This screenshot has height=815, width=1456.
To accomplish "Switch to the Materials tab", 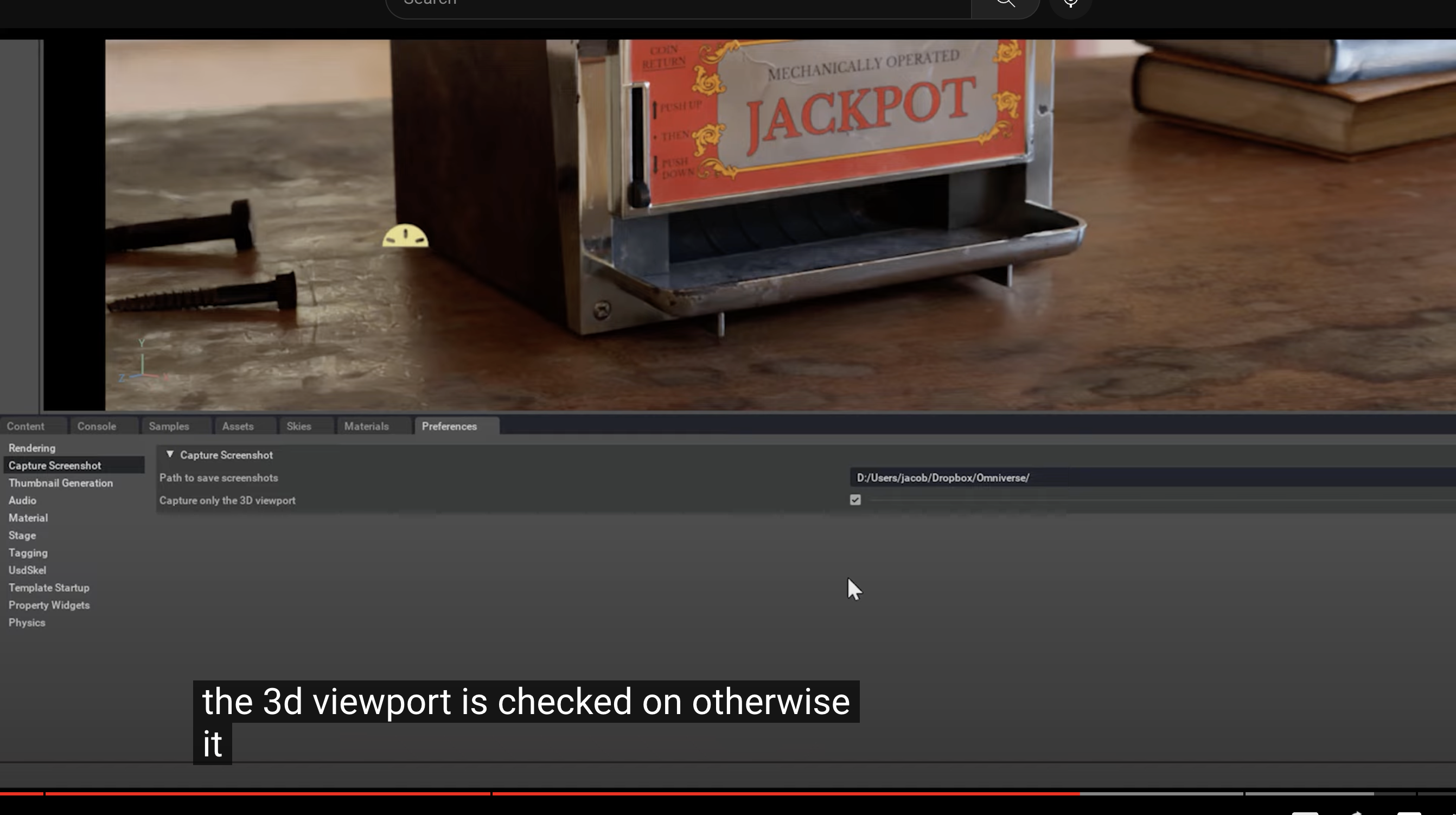I will [x=366, y=426].
